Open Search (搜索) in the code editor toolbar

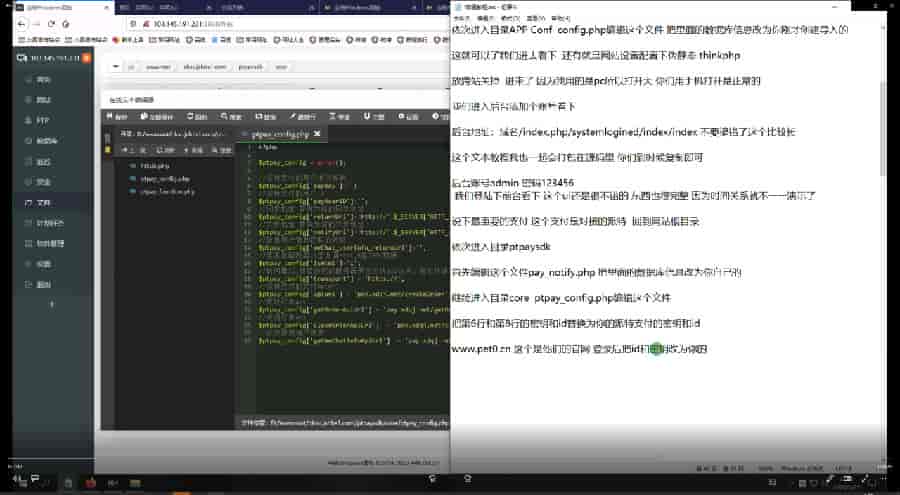pos(232,117)
